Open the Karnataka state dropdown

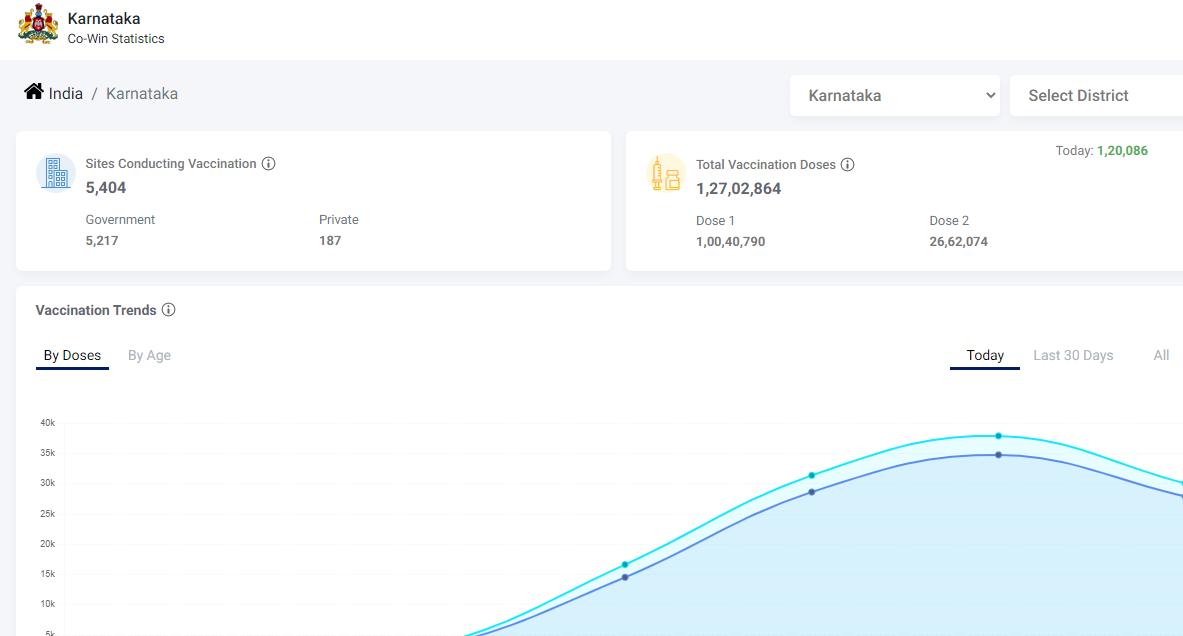(894, 96)
